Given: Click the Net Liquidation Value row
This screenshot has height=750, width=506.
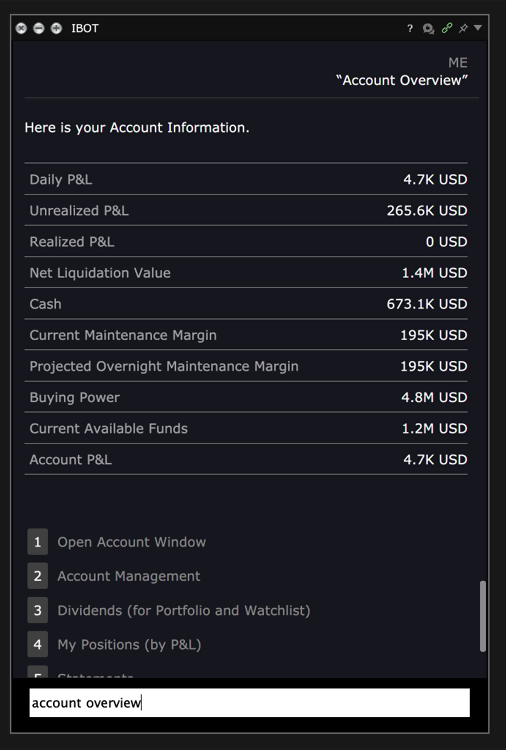Looking at the screenshot, I should 246,273.
